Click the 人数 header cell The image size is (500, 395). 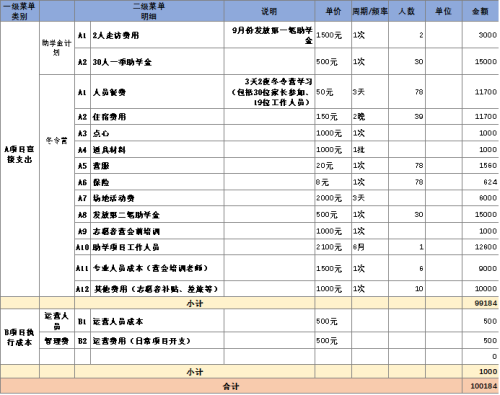pyautogui.click(x=407, y=11)
